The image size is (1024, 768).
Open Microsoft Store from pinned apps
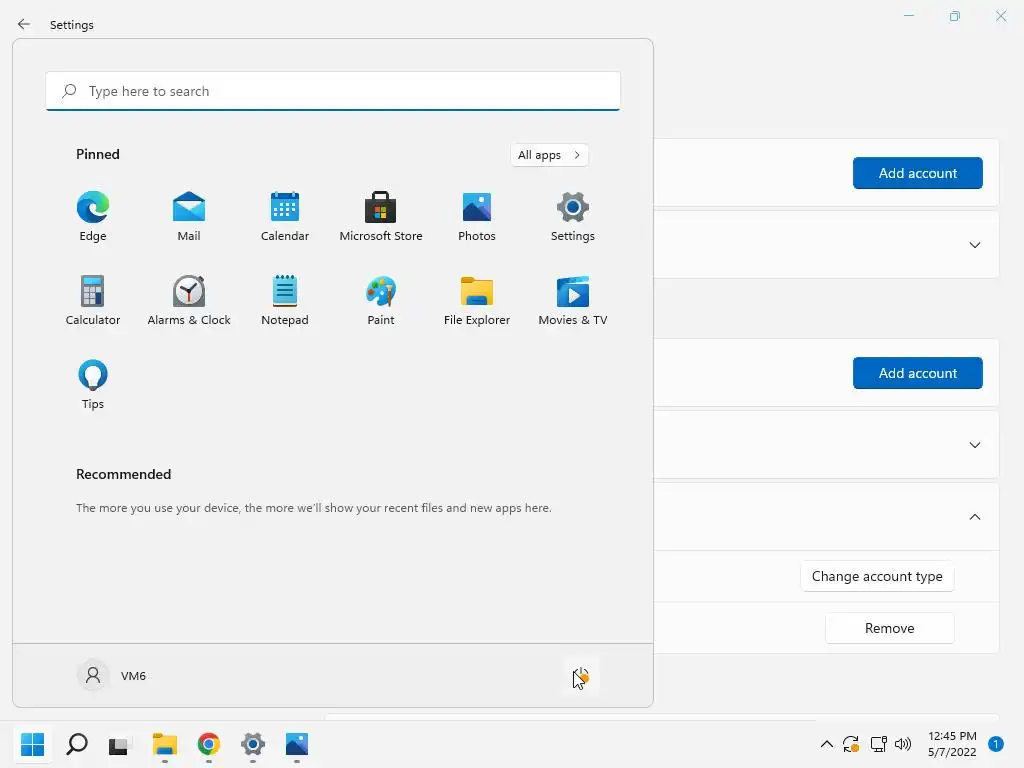pyautogui.click(x=381, y=217)
